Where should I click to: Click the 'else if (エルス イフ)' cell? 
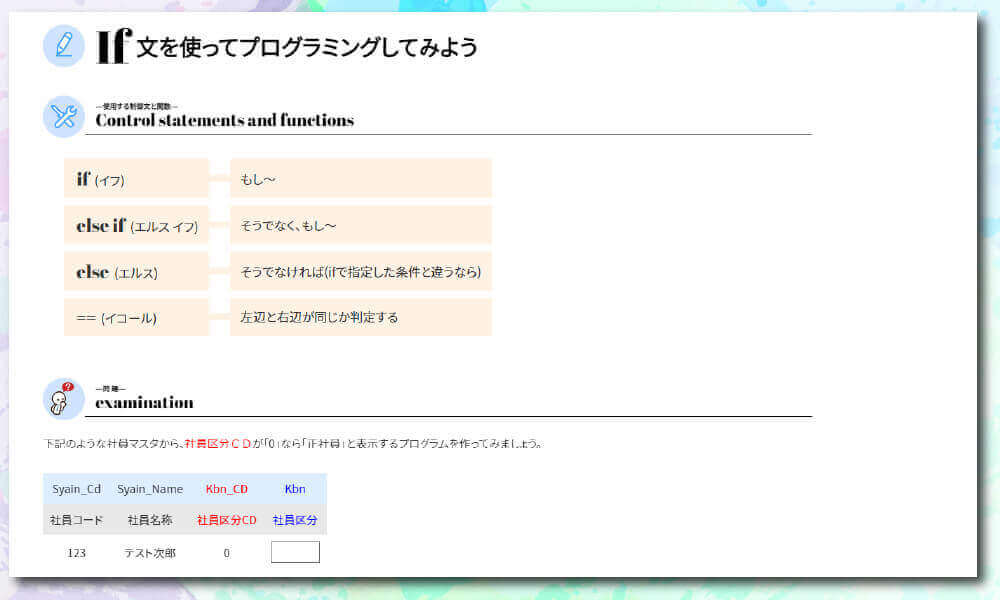[x=136, y=224]
